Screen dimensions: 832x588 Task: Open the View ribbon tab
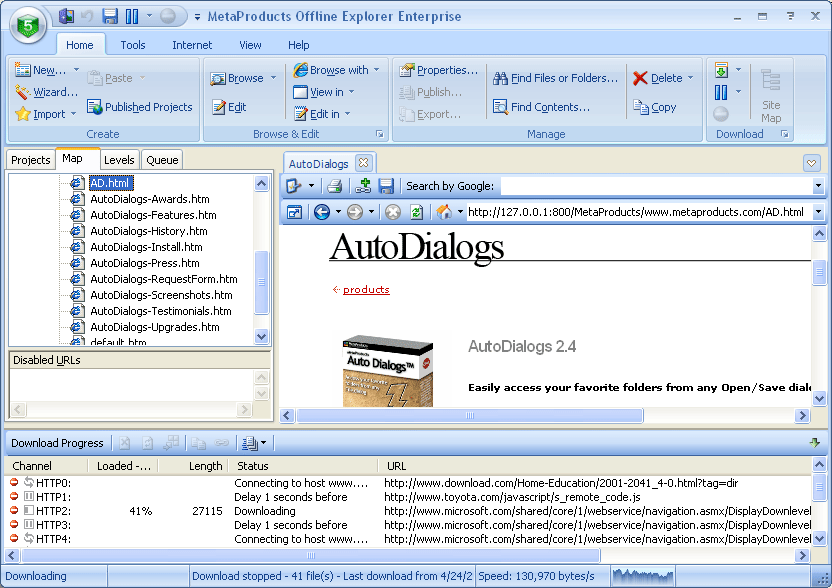tap(250, 45)
